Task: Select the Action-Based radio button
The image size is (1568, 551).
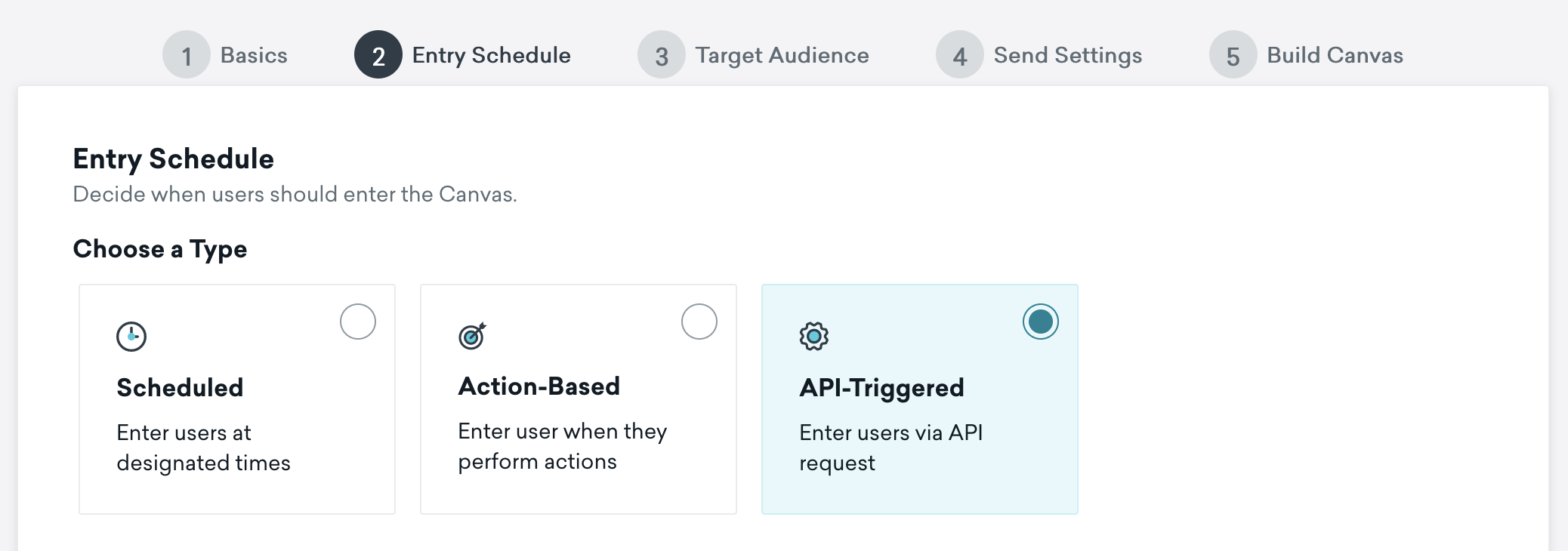Action: pyautogui.click(x=699, y=322)
